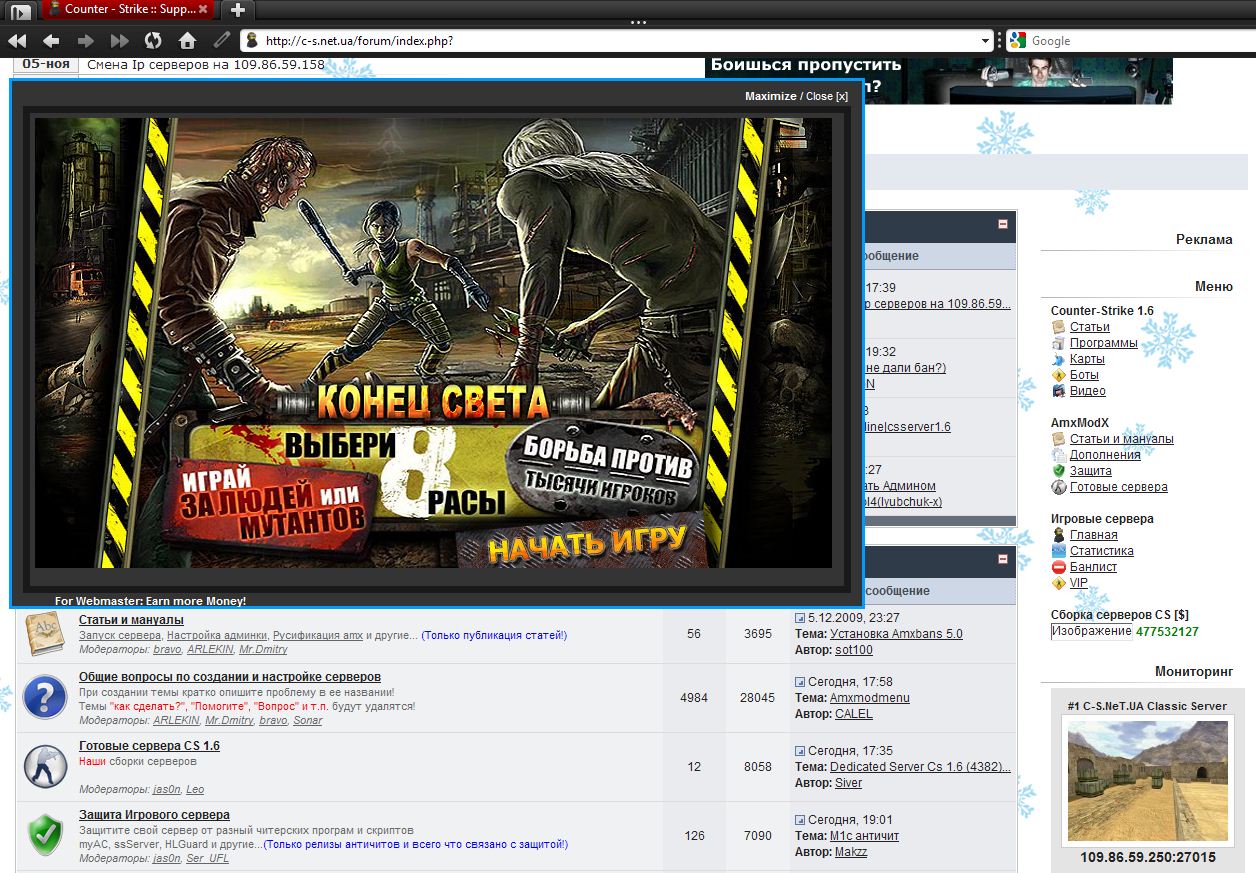Open the address bar history dropdown
This screenshot has width=1256, height=873.
[x=986, y=41]
